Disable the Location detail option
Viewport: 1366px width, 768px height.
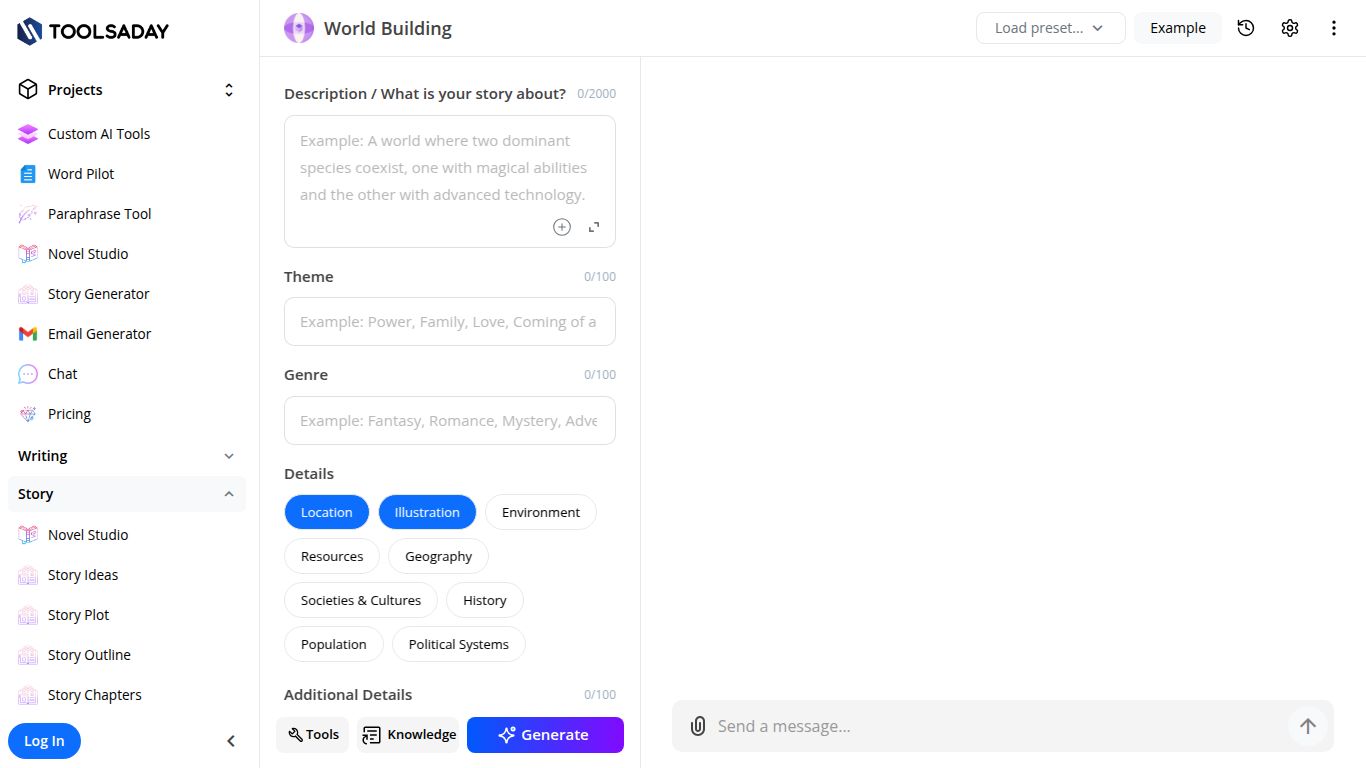326,511
